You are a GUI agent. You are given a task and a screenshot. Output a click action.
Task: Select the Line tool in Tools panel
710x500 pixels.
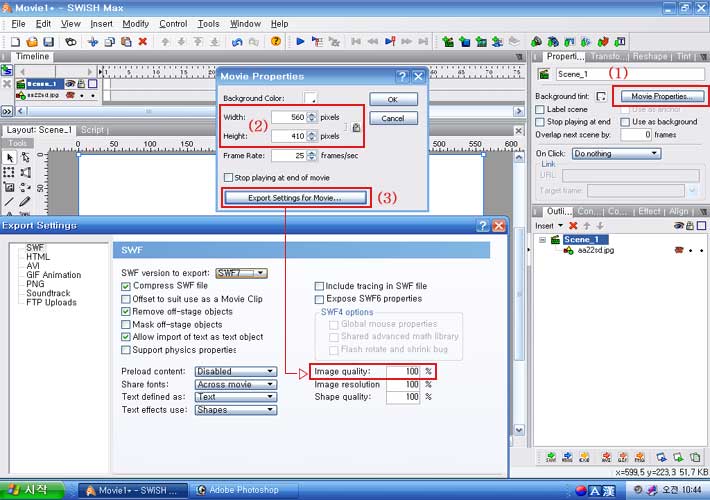pos(9,202)
